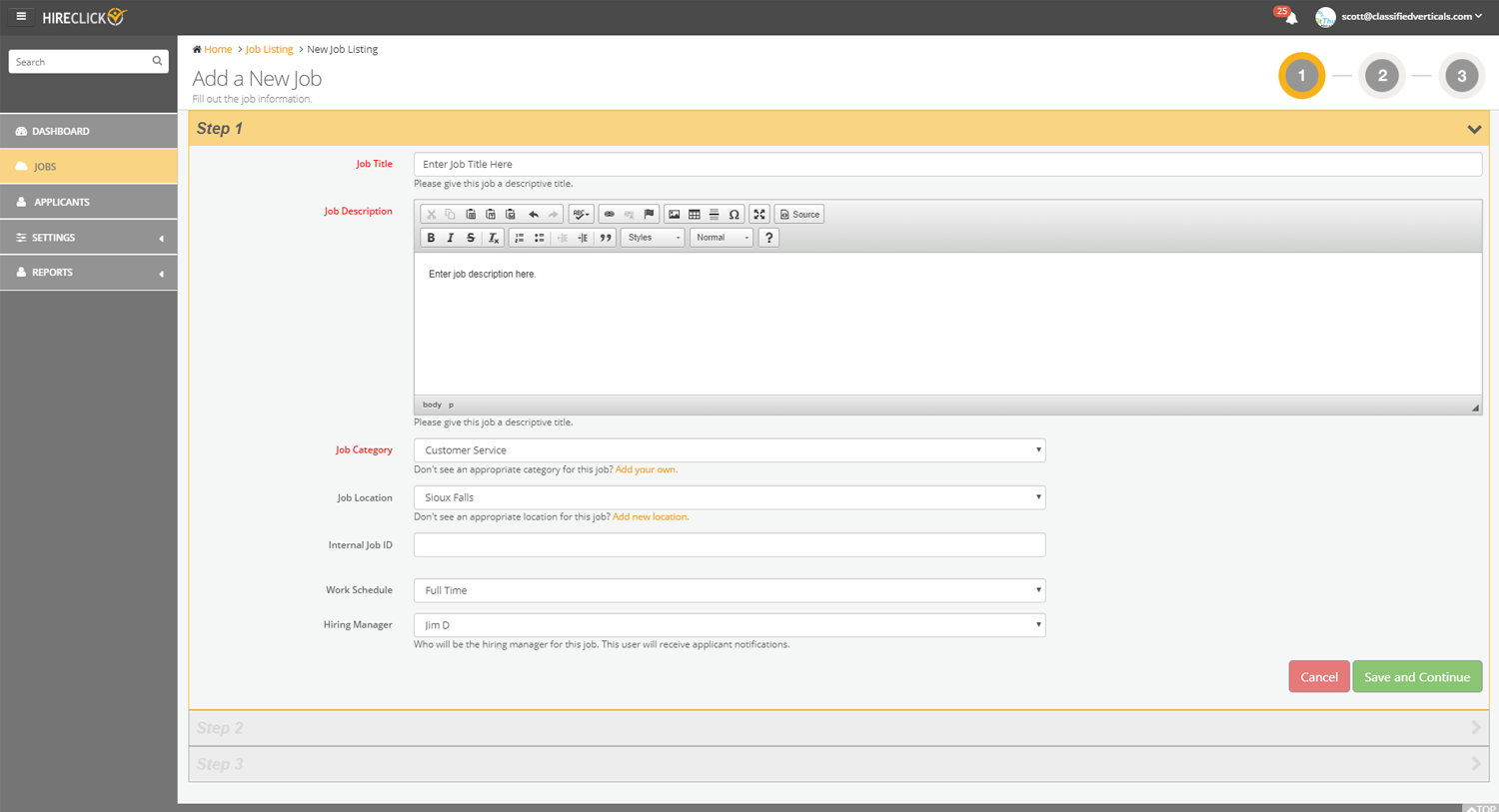Insert an image into the job description

pos(675,215)
